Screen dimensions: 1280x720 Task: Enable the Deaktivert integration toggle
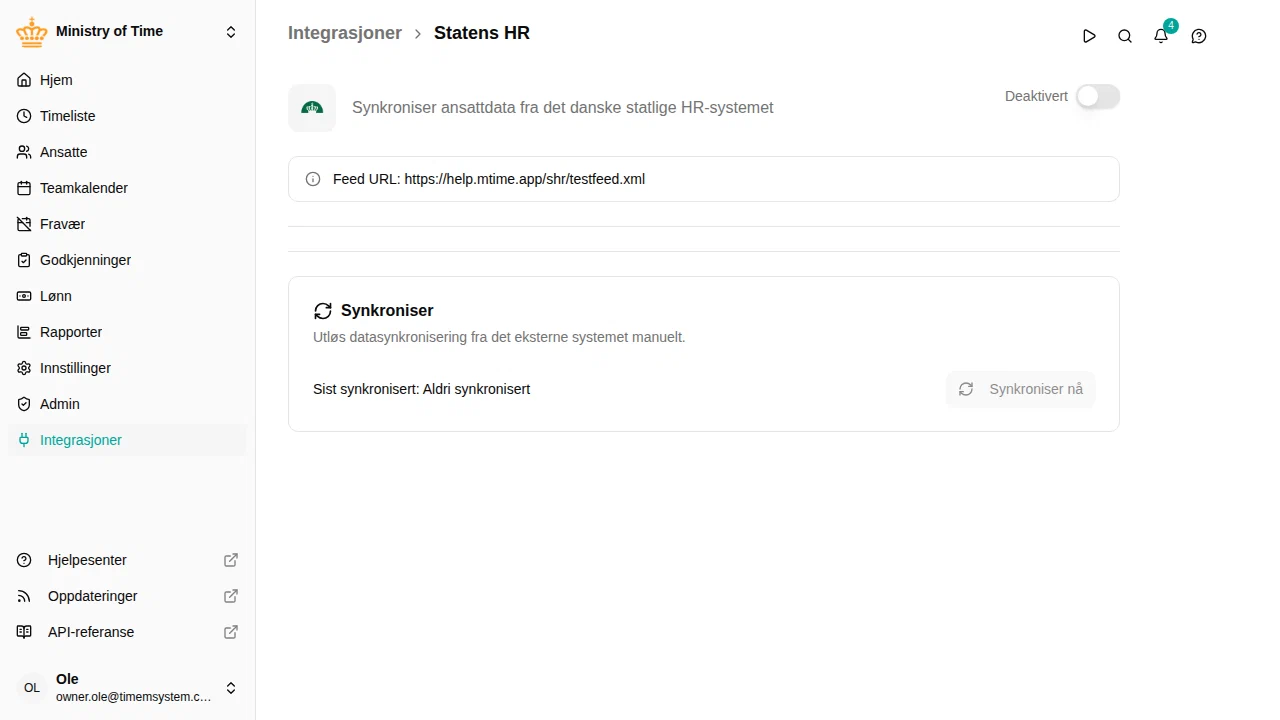click(1098, 96)
